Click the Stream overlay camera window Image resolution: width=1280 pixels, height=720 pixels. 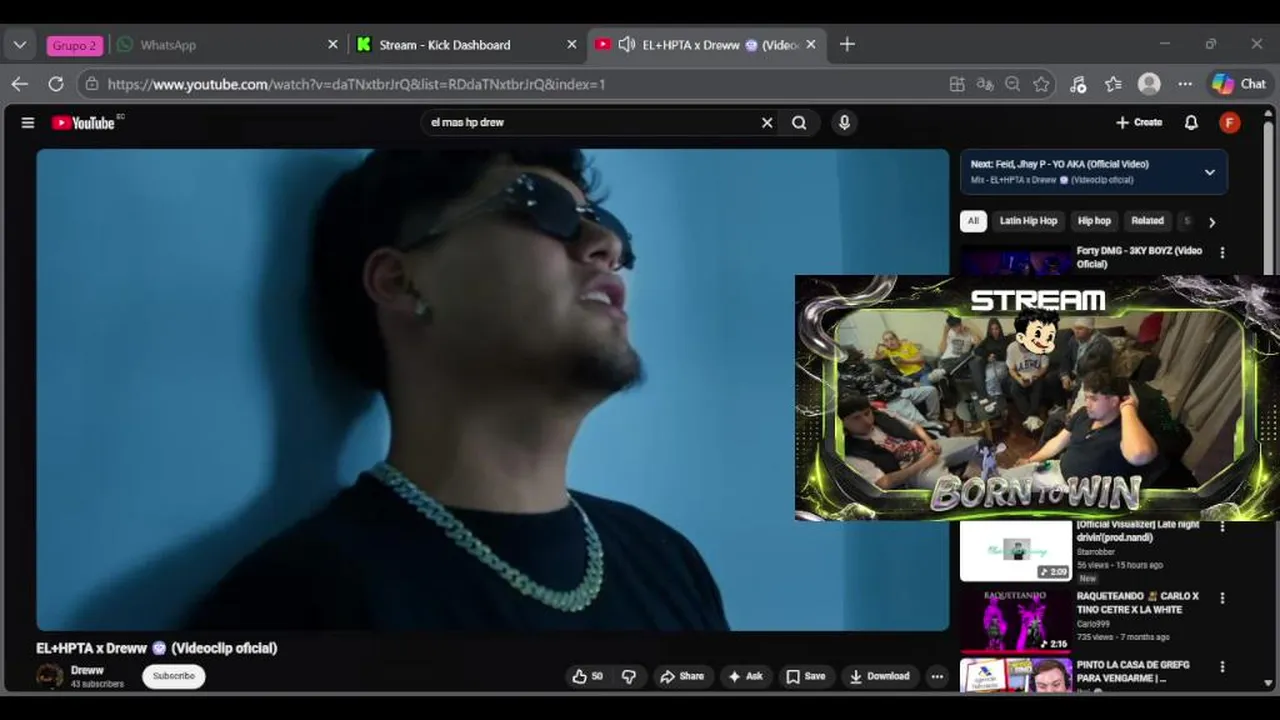[1037, 398]
